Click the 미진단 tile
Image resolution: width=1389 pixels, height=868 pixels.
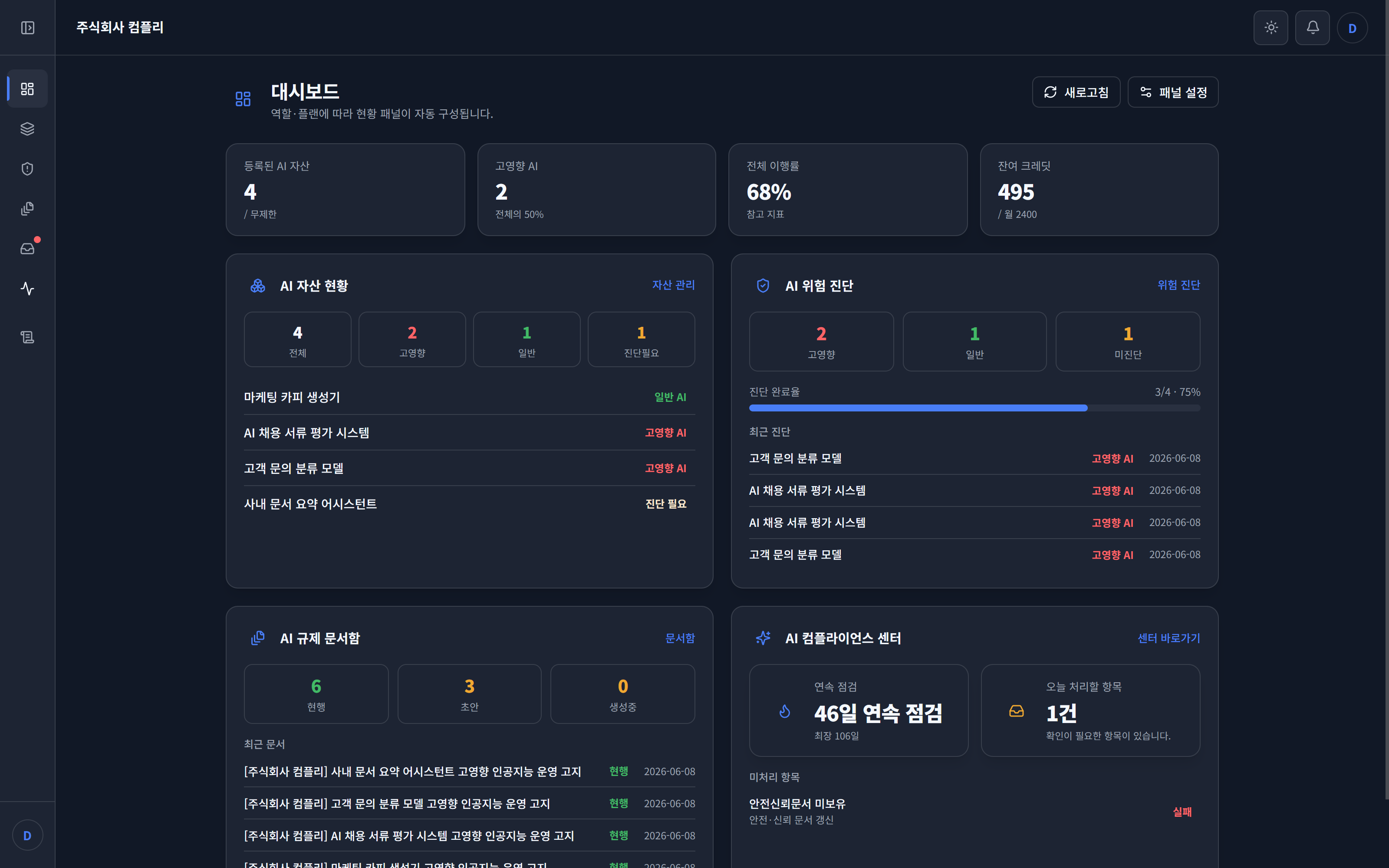click(x=1128, y=342)
